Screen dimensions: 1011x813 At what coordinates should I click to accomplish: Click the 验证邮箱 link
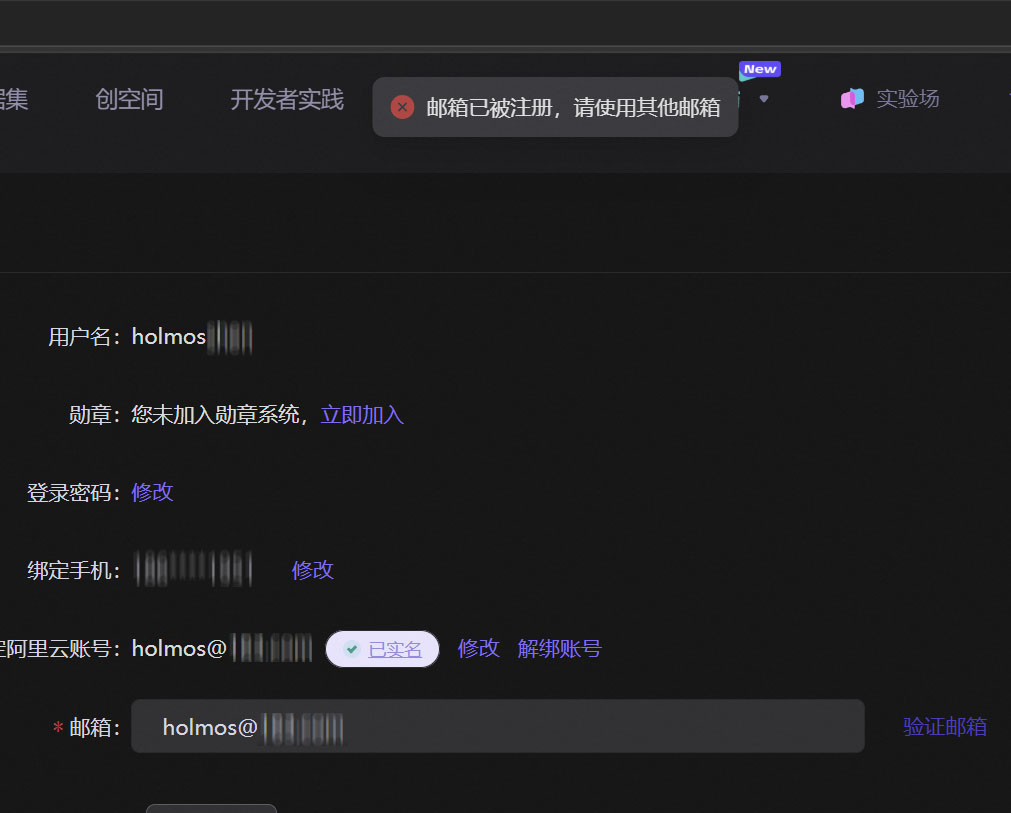(x=945, y=727)
